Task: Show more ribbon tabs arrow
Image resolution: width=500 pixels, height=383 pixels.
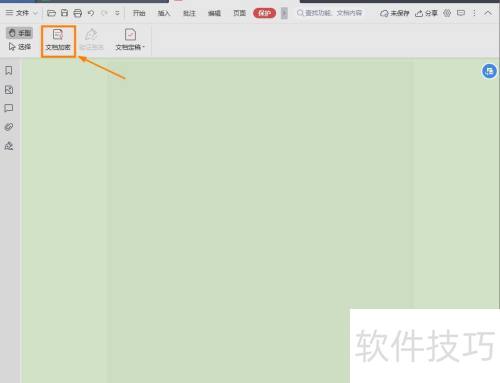Action: (284, 13)
